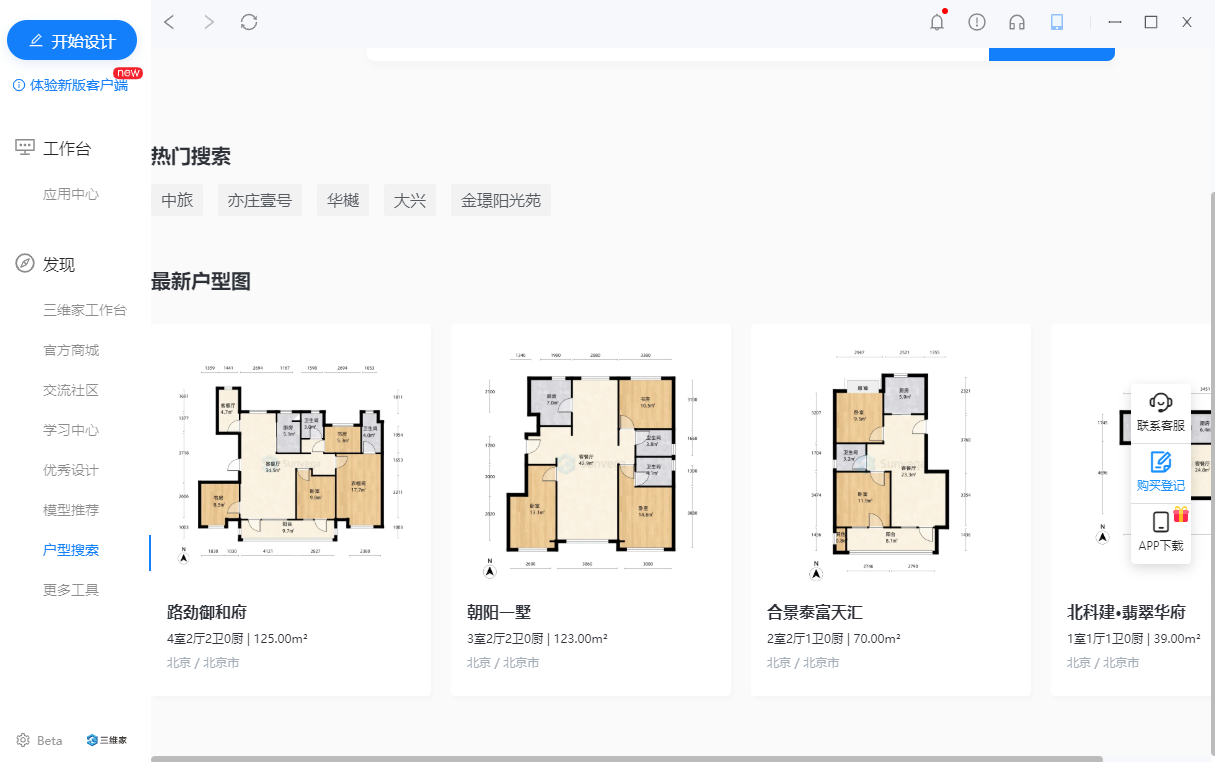The image size is (1215, 762).
Task: Click the horizontal scrollbar at bottom
Action: tap(627, 759)
